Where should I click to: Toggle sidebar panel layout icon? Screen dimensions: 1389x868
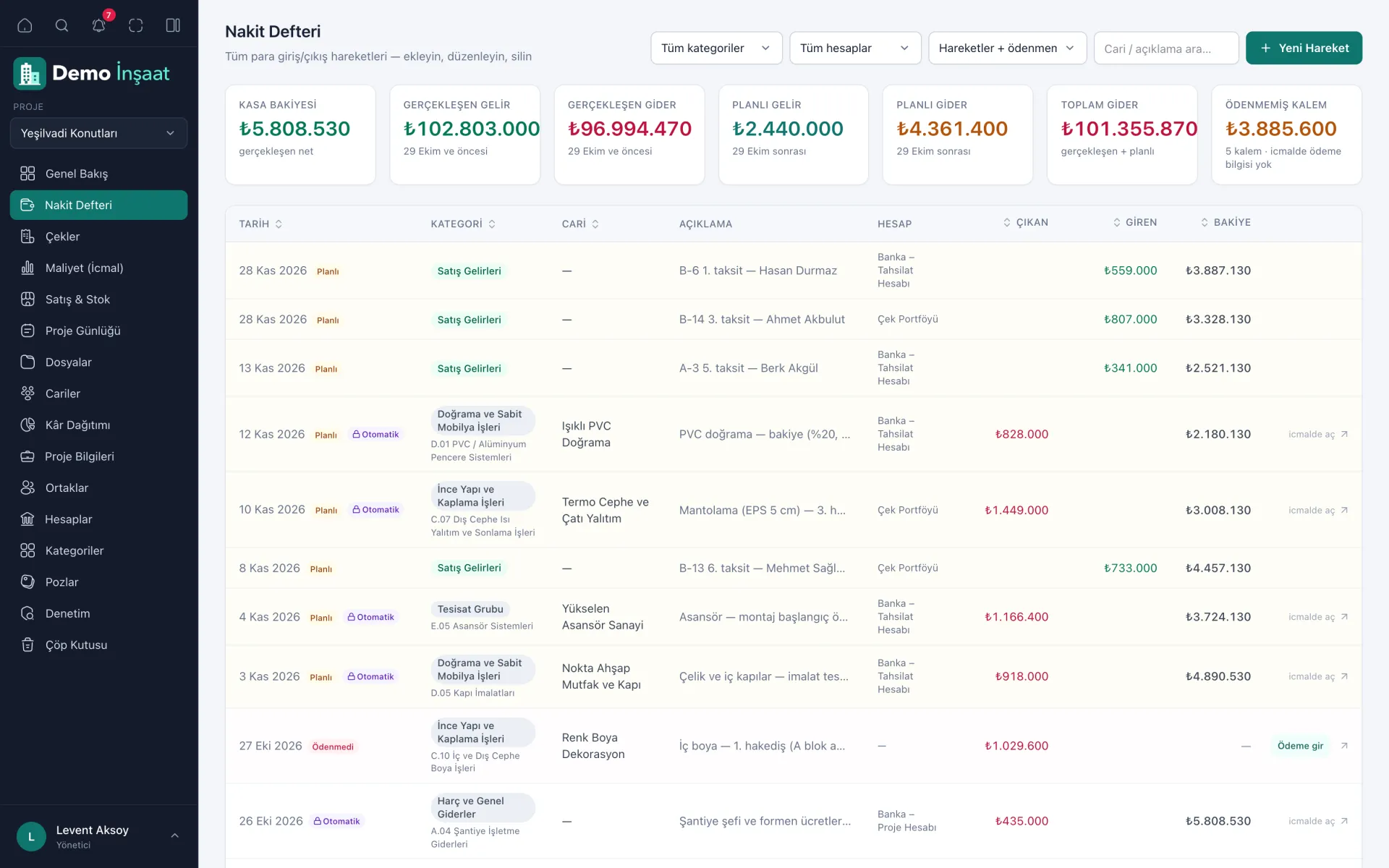point(173,25)
